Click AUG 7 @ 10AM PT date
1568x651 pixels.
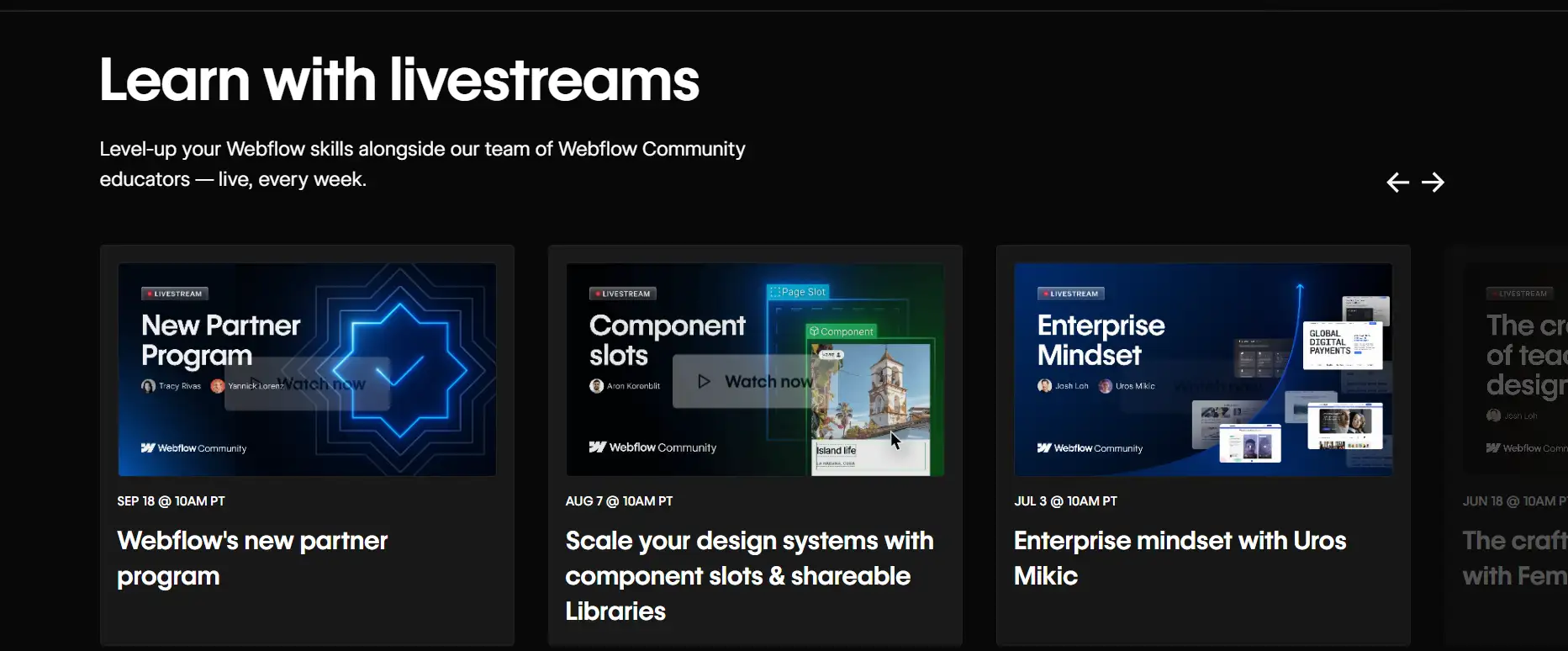tap(619, 501)
